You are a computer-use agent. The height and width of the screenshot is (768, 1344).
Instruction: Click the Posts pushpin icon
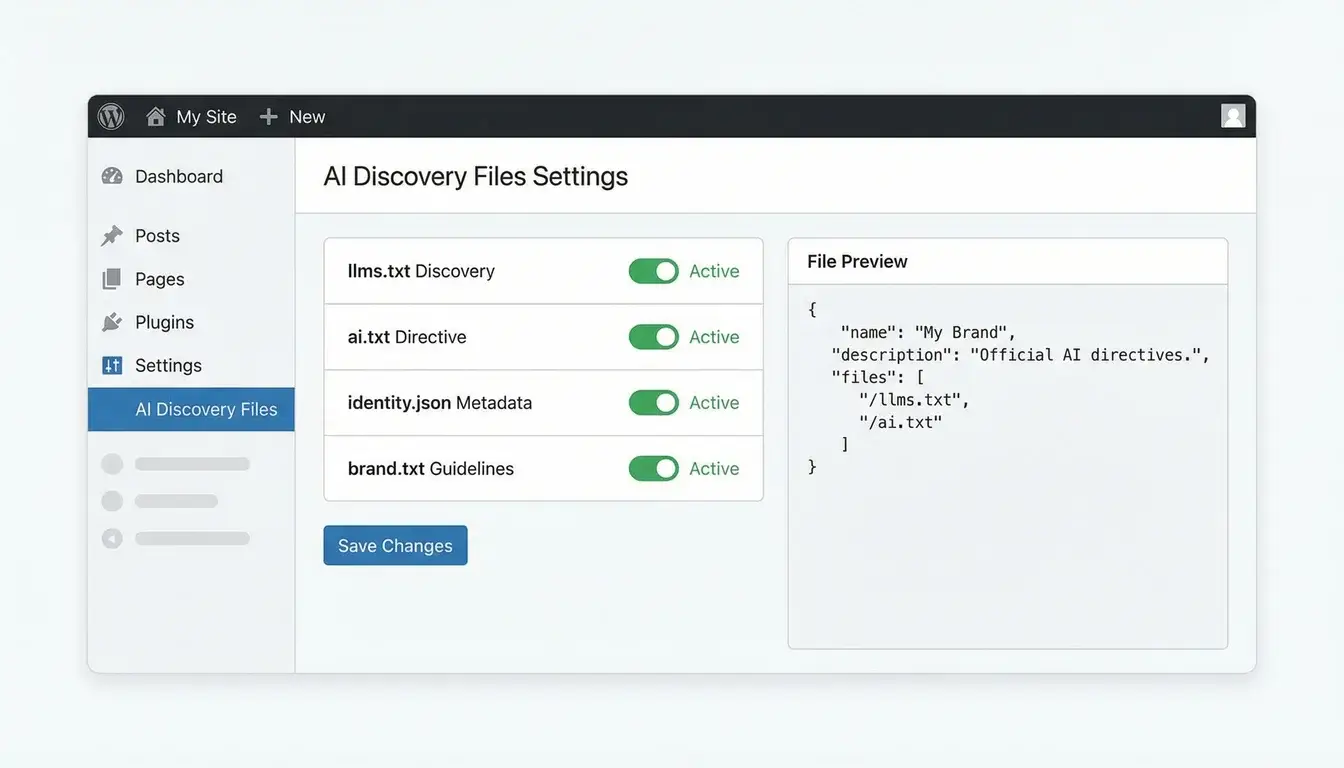(x=112, y=236)
